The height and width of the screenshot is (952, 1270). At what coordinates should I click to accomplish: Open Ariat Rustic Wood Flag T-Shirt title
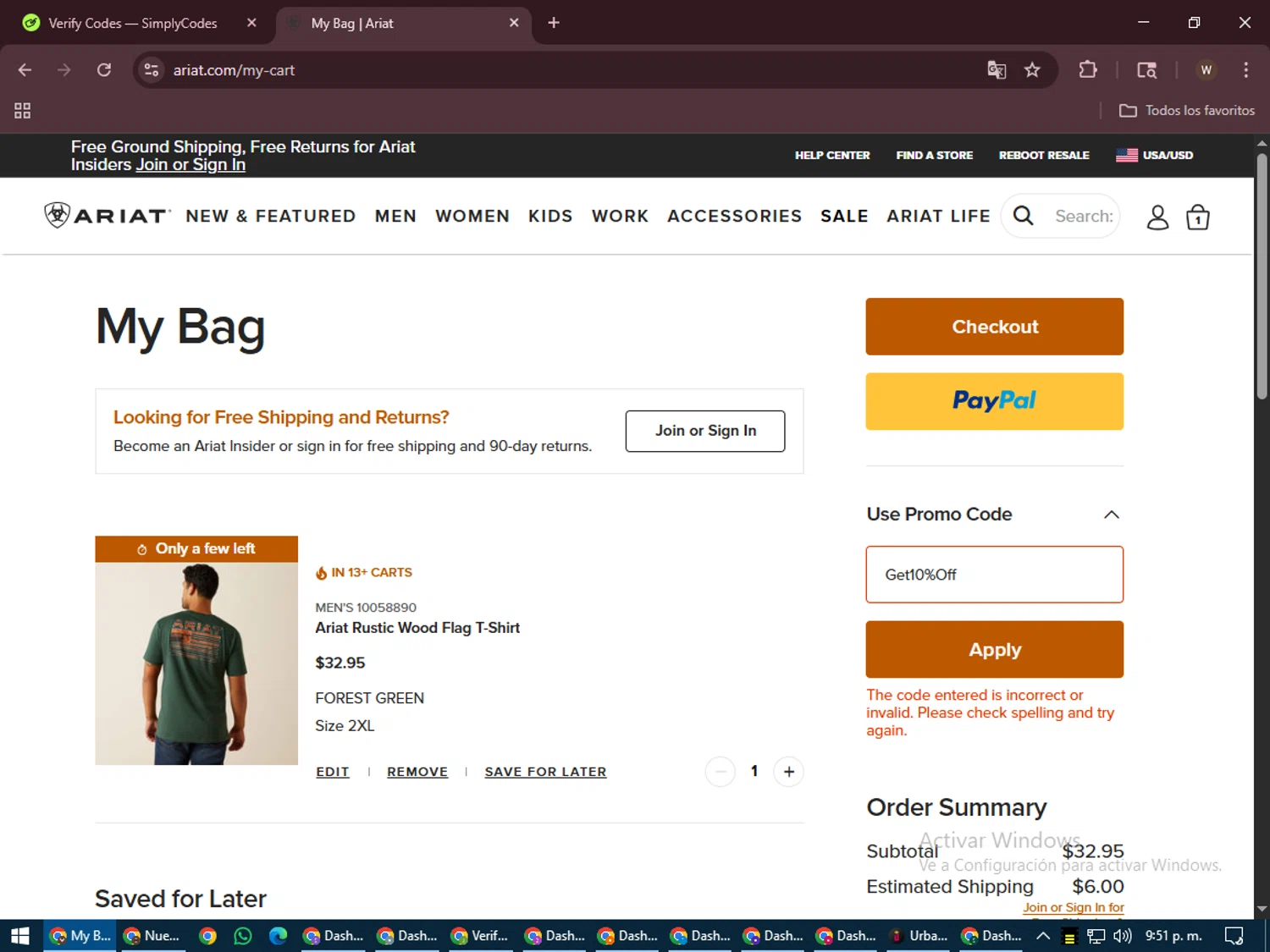pos(417,628)
